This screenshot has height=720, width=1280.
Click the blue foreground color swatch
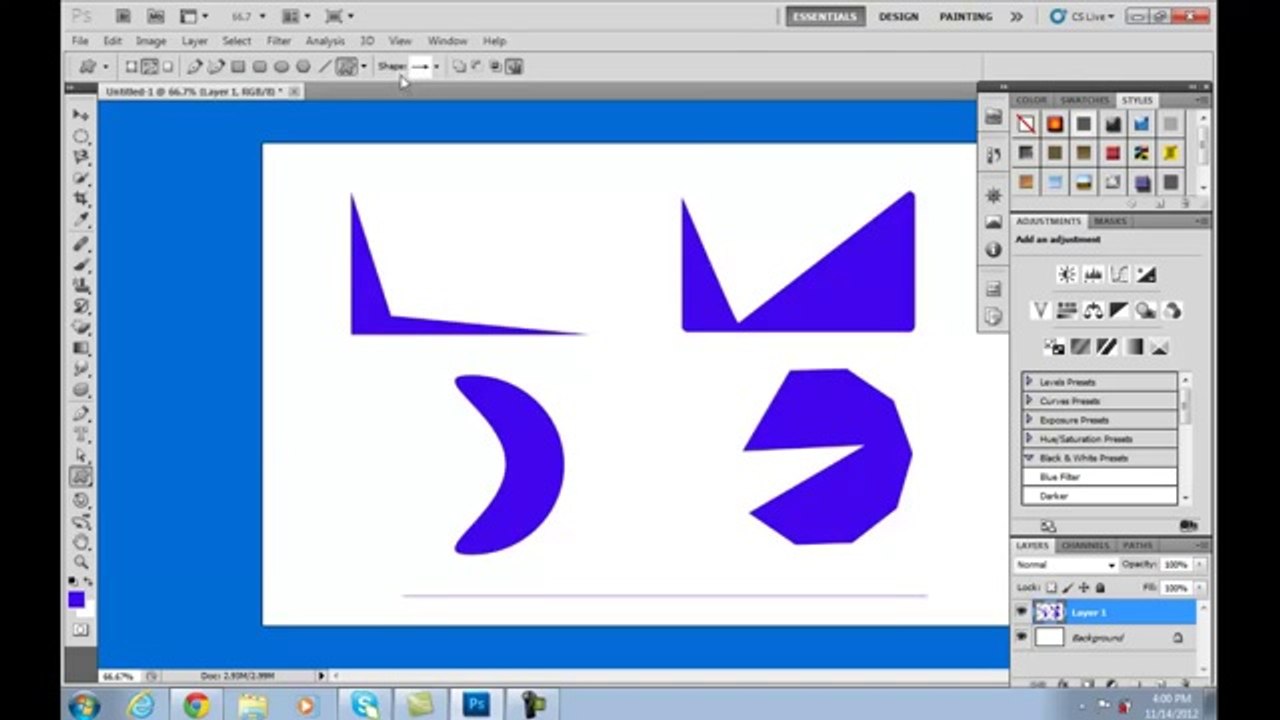(x=76, y=599)
